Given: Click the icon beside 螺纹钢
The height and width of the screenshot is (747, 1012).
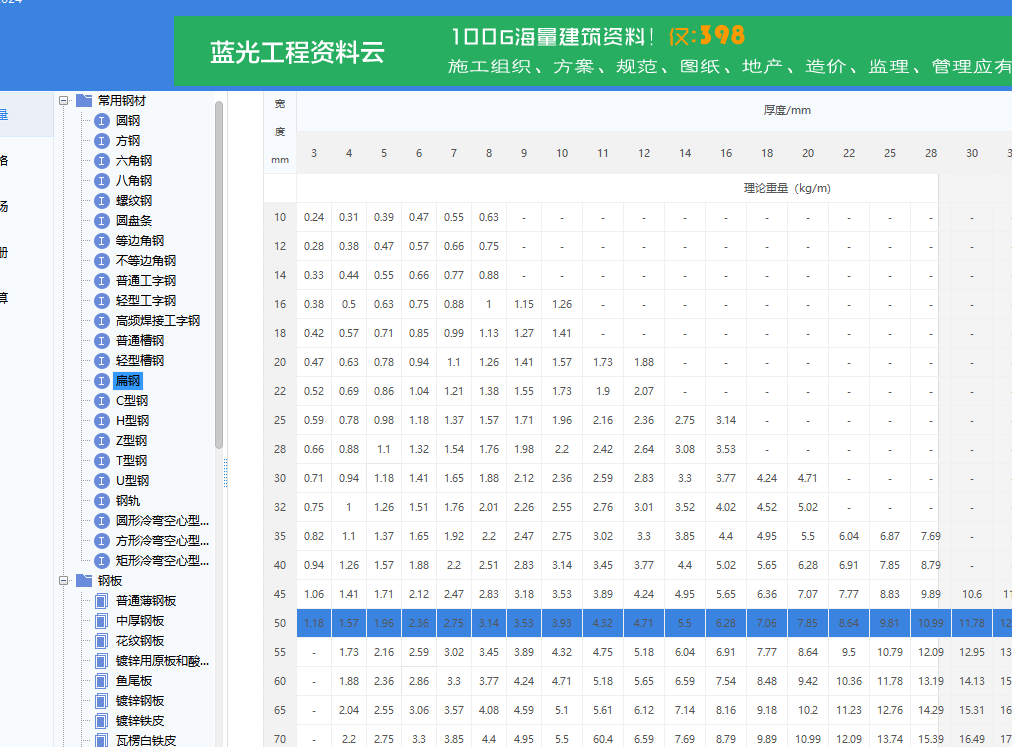Looking at the screenshot, I should (x=101, y=201).
